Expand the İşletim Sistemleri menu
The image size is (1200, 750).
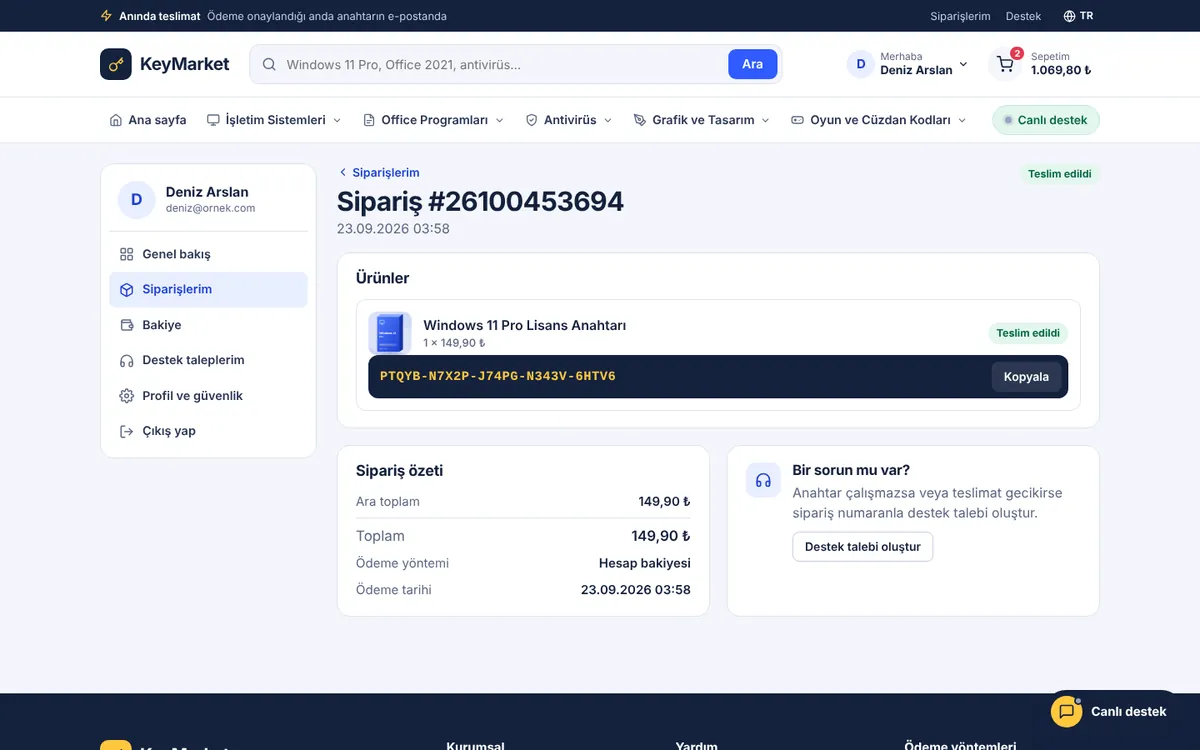[x=274, y=120]
